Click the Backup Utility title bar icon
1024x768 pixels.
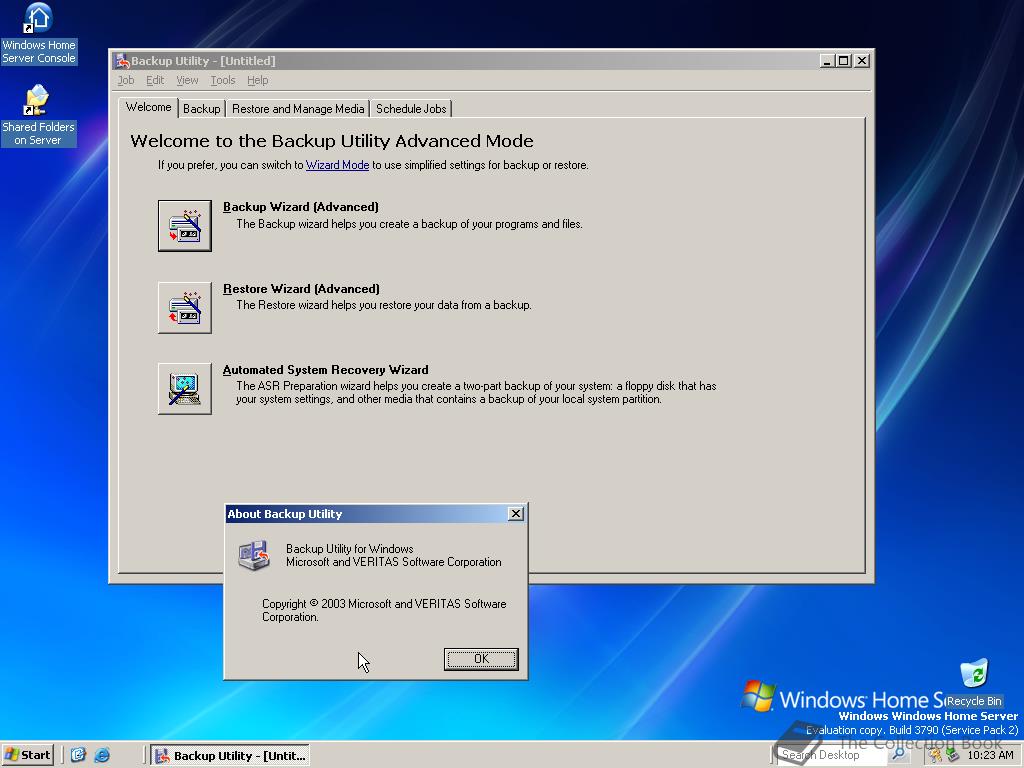(122, 61)
